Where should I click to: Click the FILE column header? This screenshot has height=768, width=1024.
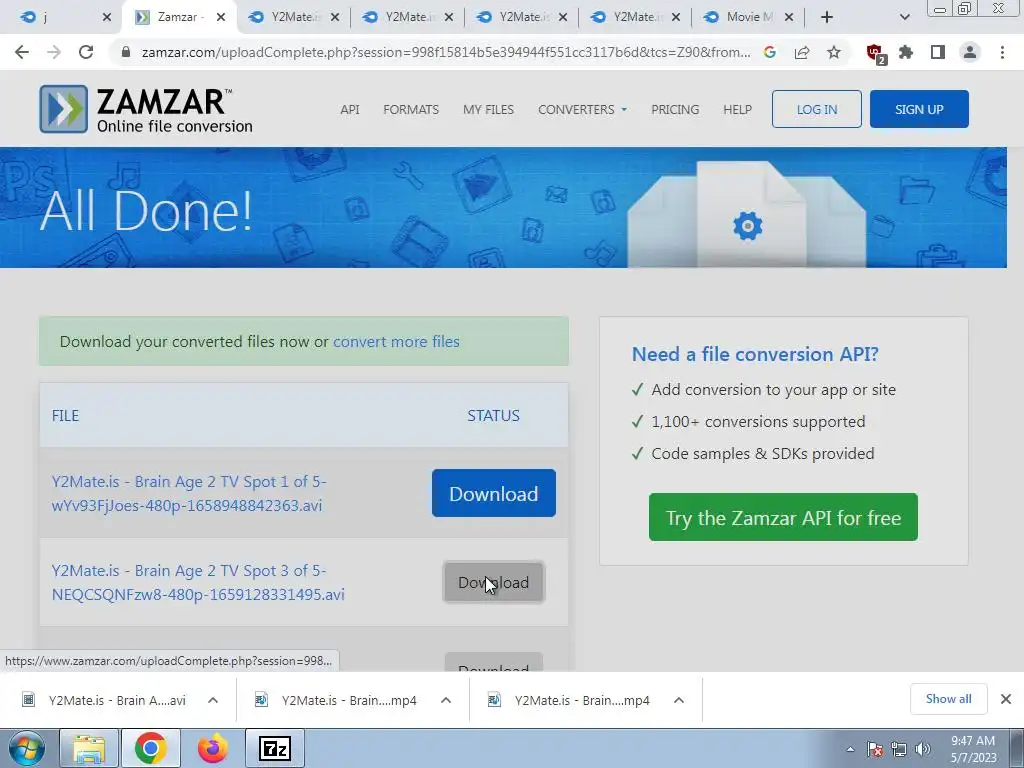point(65,415)
